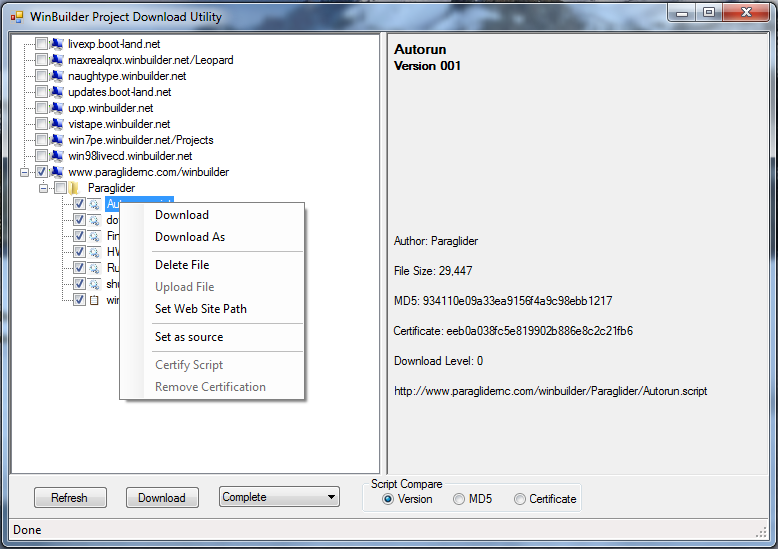Screen dimensions: 778x549
Task: Select the Certificate compare radio button
Action: pyautogui.click(x=520, y=499)
